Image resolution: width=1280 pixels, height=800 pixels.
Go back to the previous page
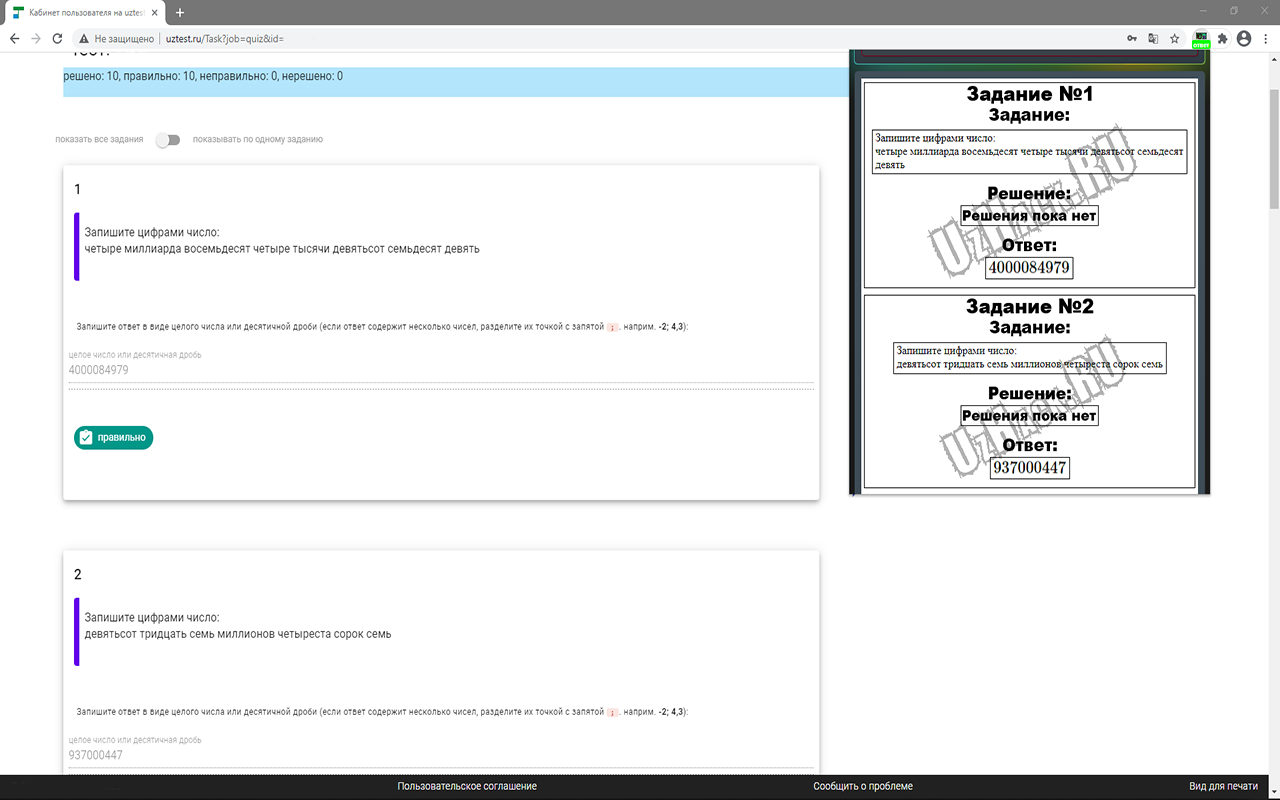pyautogui.click(x=14, y=39)
